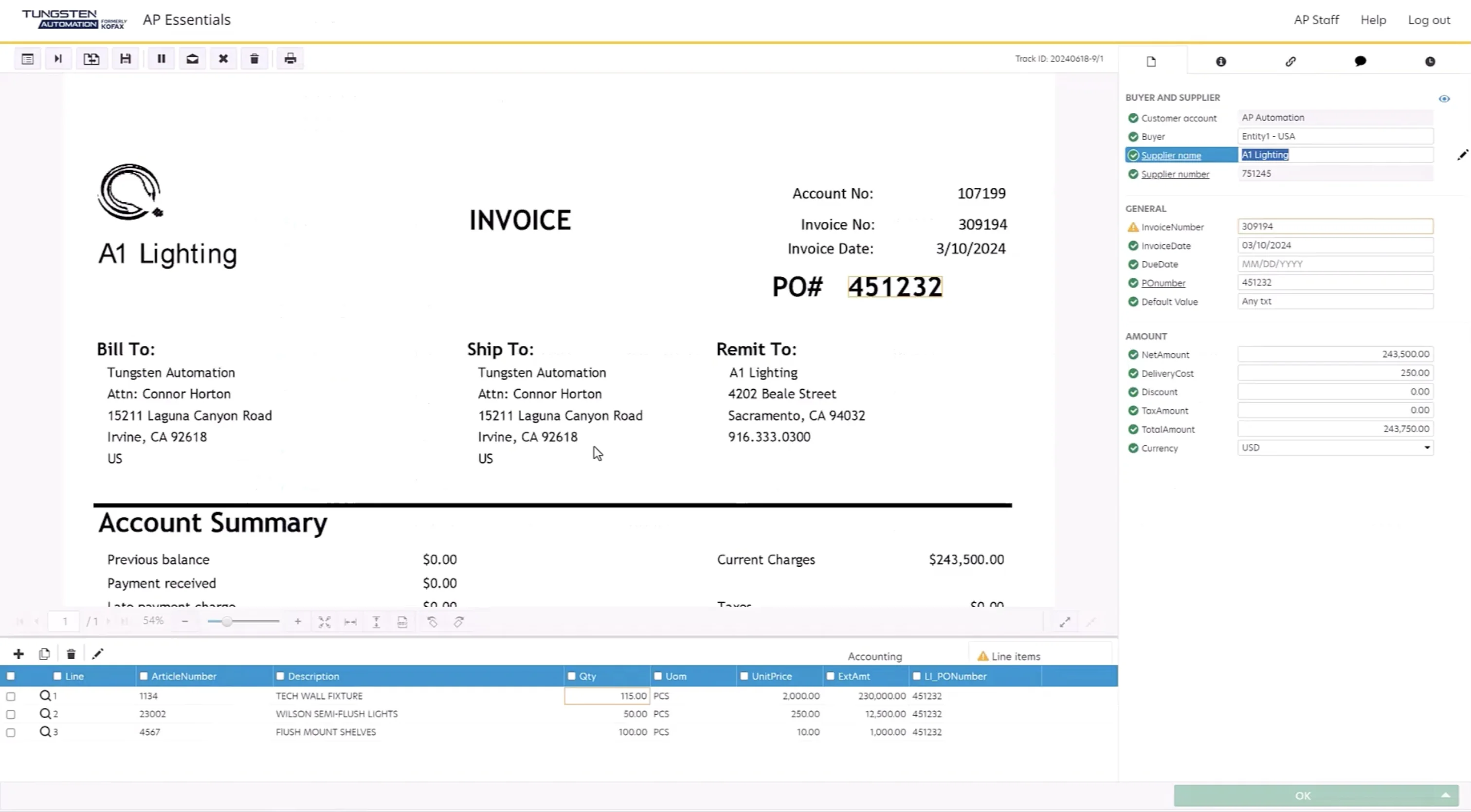
Task: Save the invoice with the disk icon
Action: point(126,59)
